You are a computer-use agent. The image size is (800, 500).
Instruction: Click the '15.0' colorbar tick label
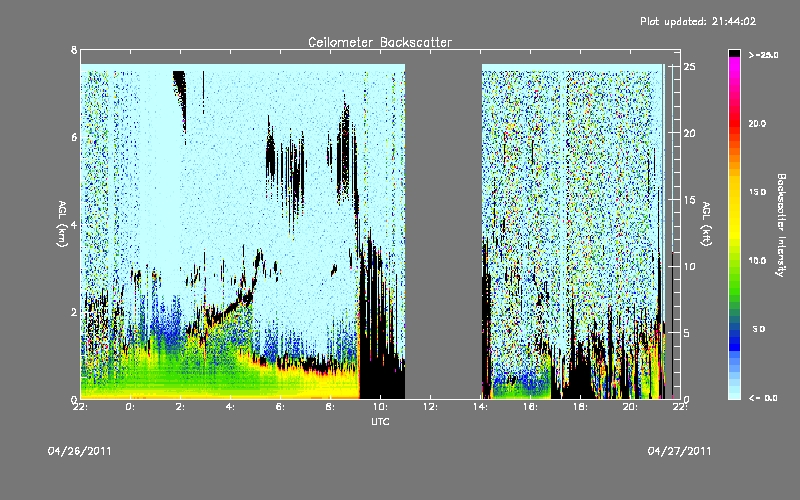[757, 192]
